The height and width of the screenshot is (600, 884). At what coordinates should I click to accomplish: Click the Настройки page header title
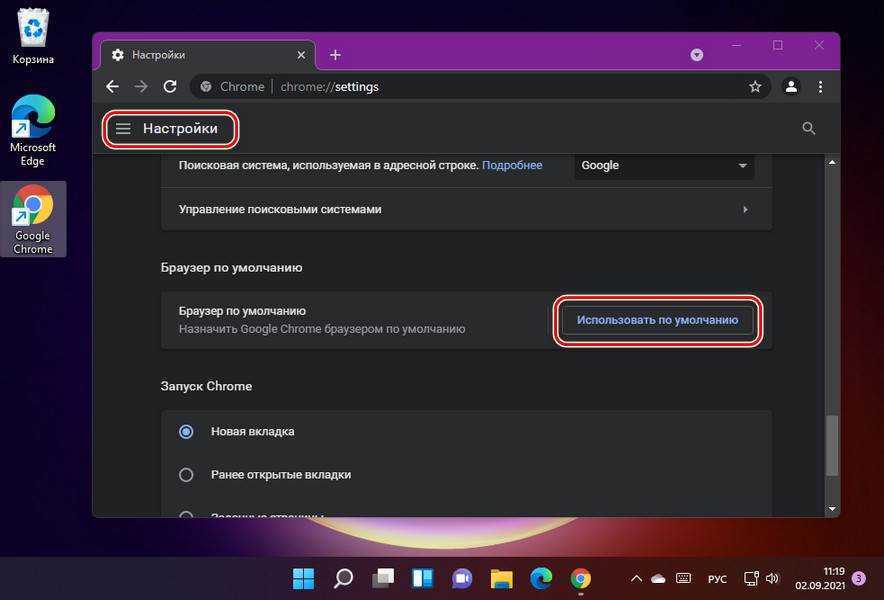point(180,129)
